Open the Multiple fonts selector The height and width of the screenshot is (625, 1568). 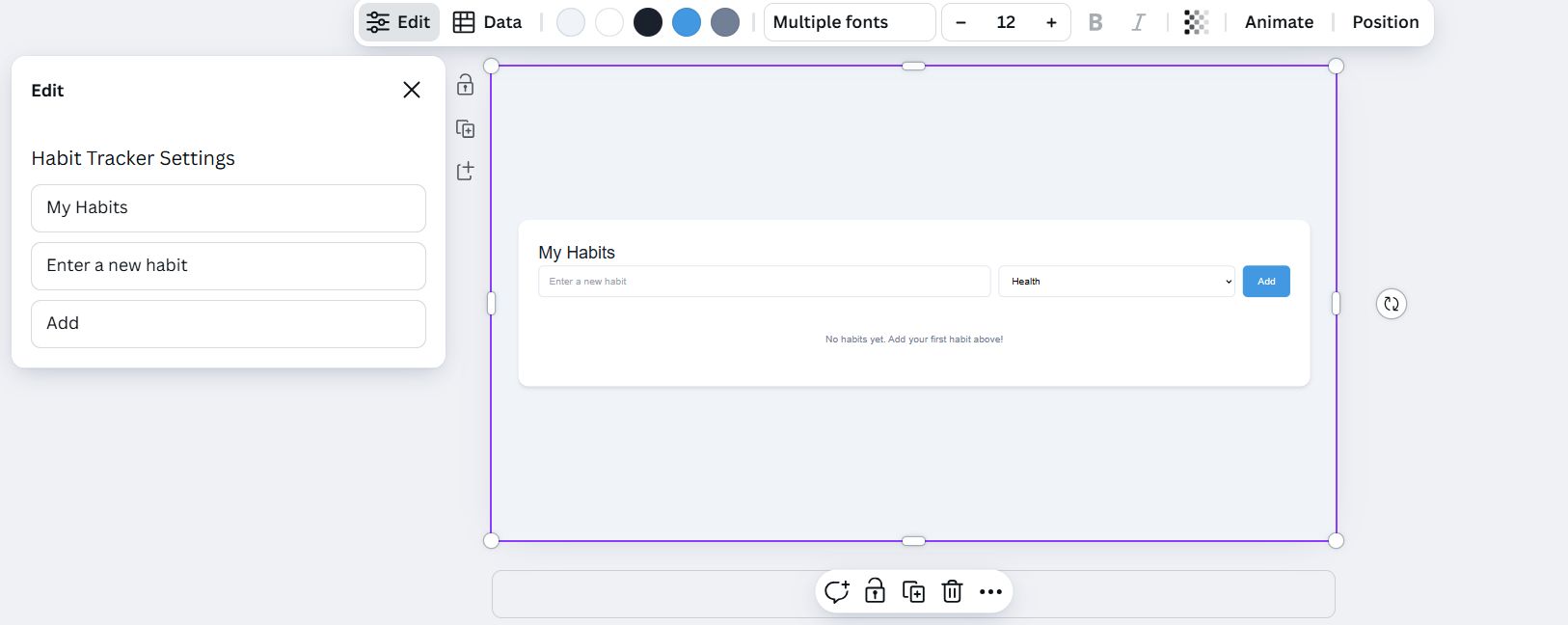(x=849, y=22)
